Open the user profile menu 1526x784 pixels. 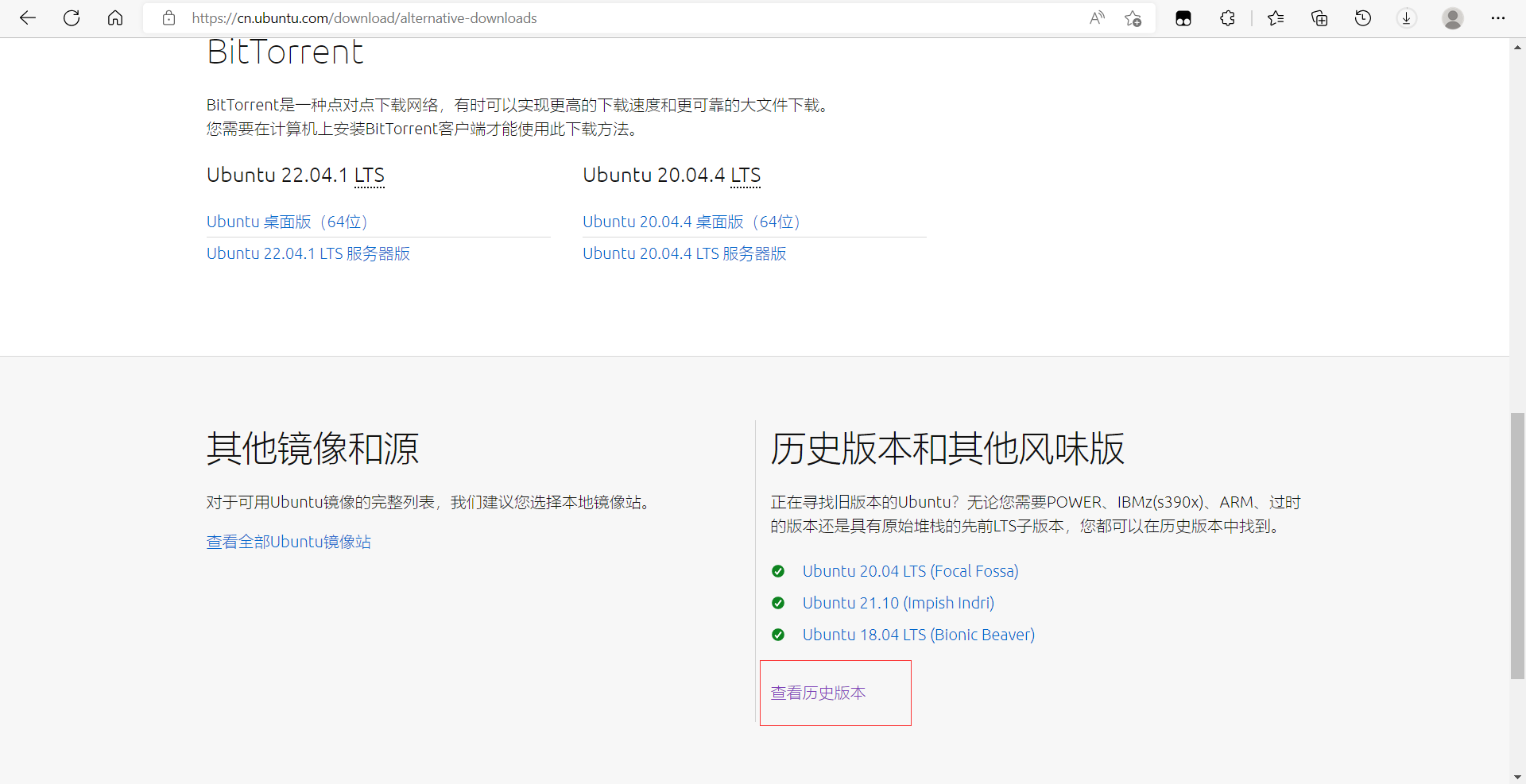(1453, 18)
